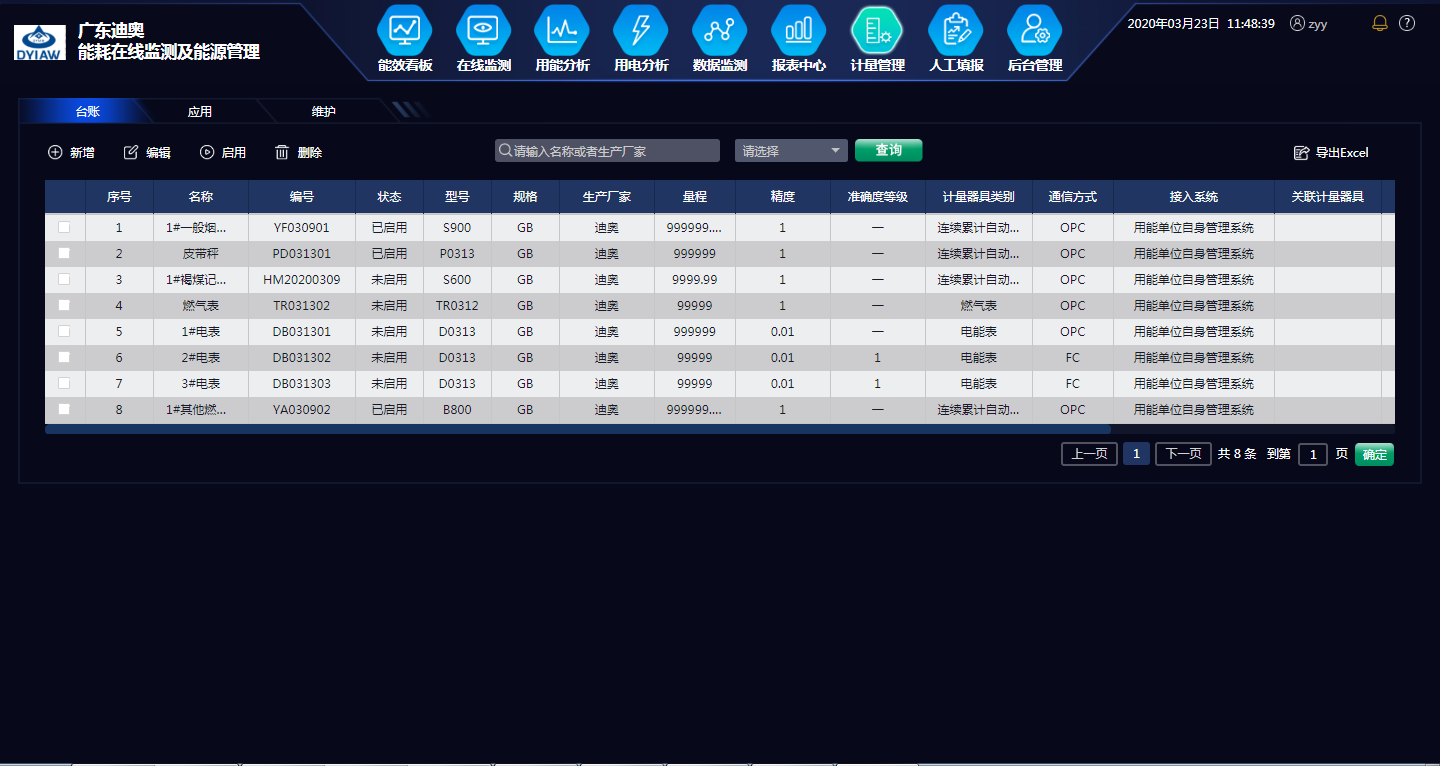Open the 能效看板 dashboard icon

(x=404, y=31)
